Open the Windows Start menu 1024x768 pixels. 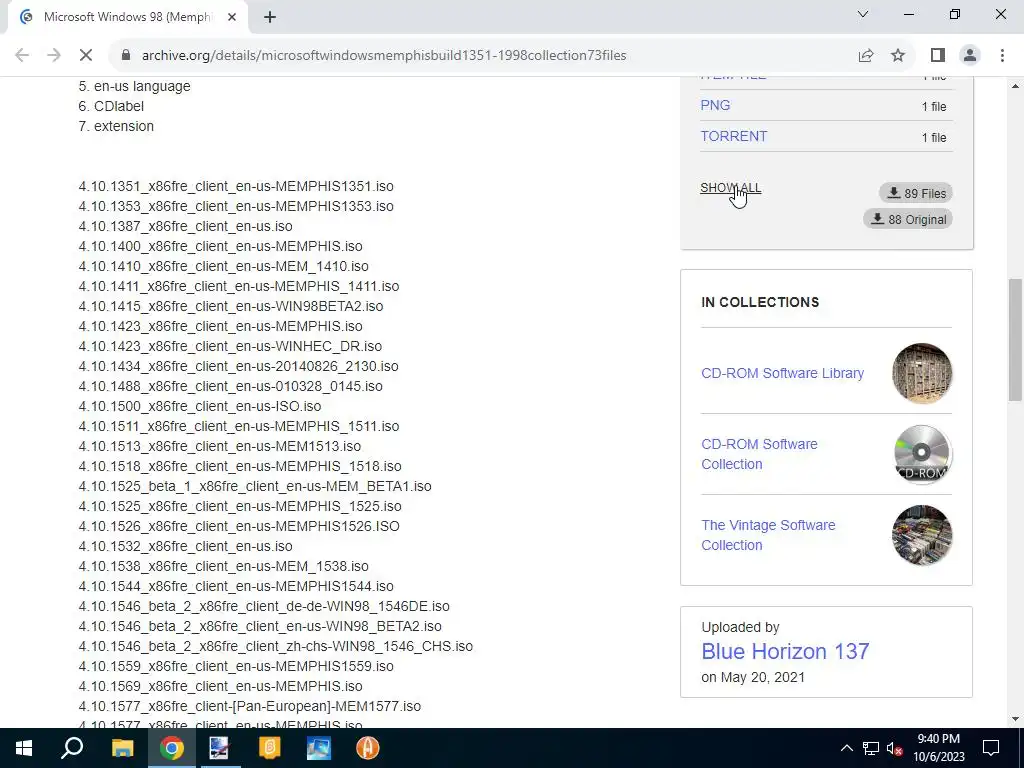24,748
